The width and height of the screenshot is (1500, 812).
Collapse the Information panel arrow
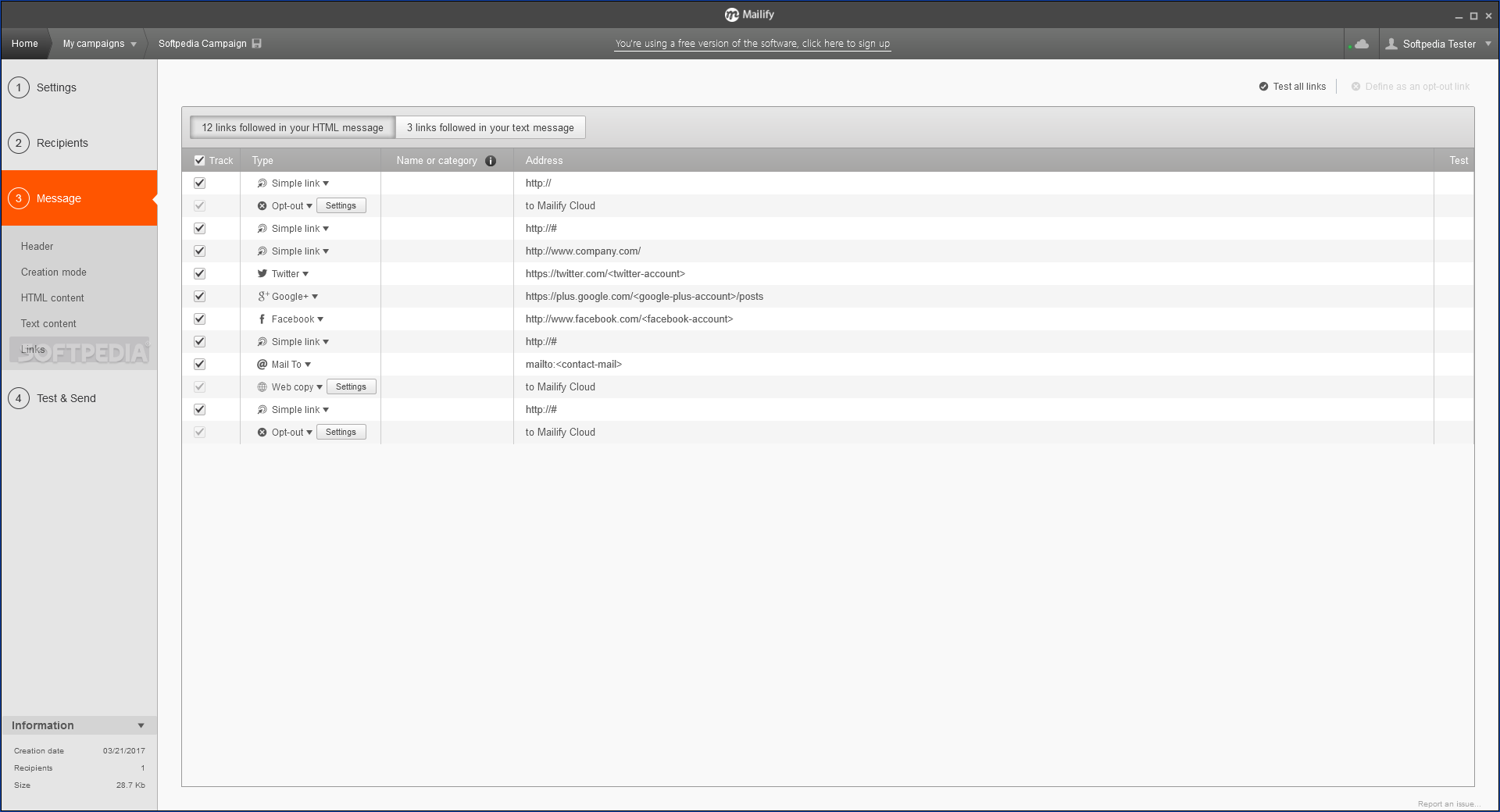(x=141, y=725)
